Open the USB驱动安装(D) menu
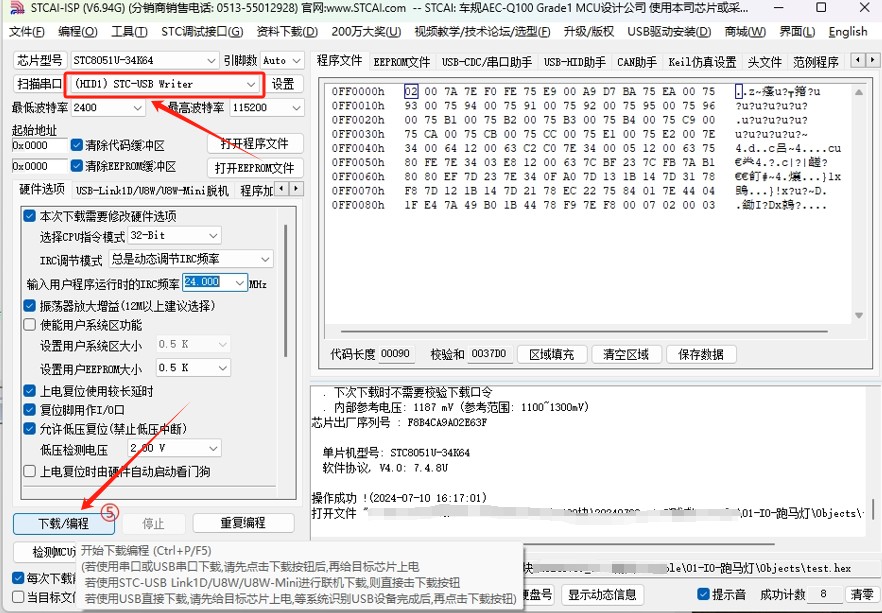Image resolution: width=882 pixels, height=613 pixels. [669, 32]
